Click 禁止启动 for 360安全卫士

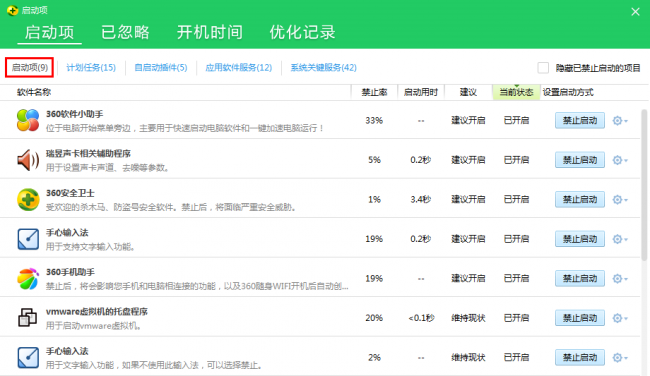(x=580, y=200)
